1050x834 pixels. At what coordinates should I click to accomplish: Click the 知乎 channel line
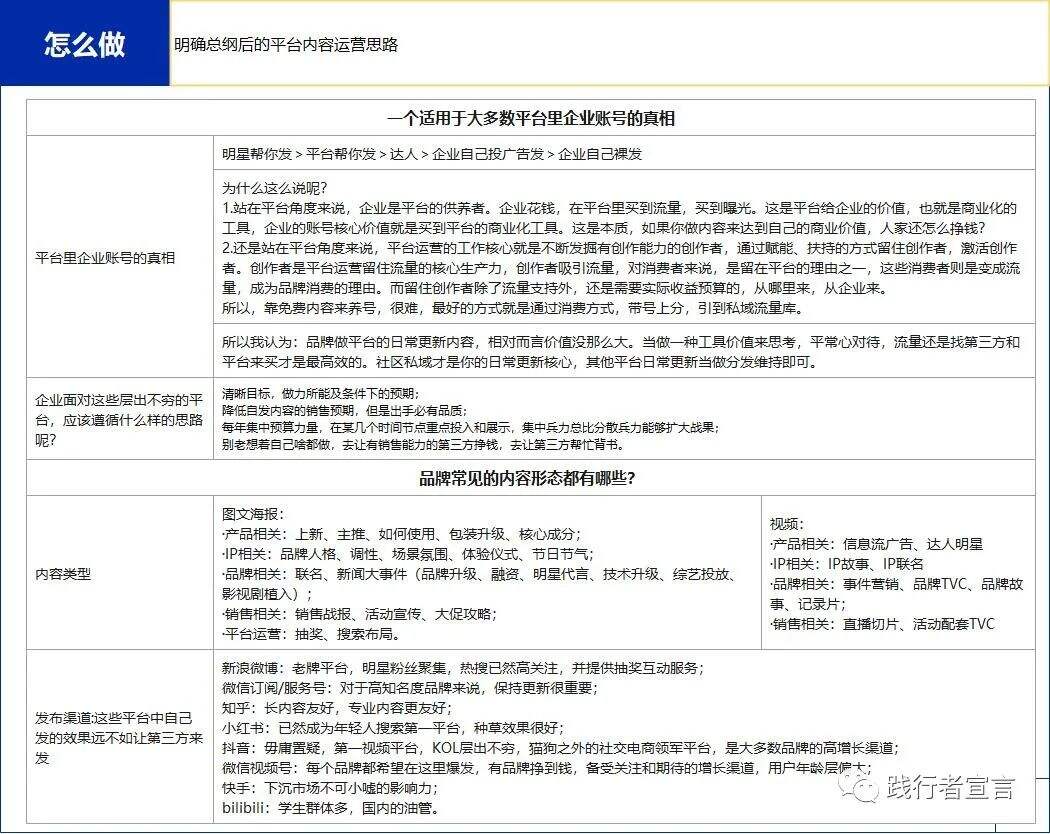pos(337,708)
